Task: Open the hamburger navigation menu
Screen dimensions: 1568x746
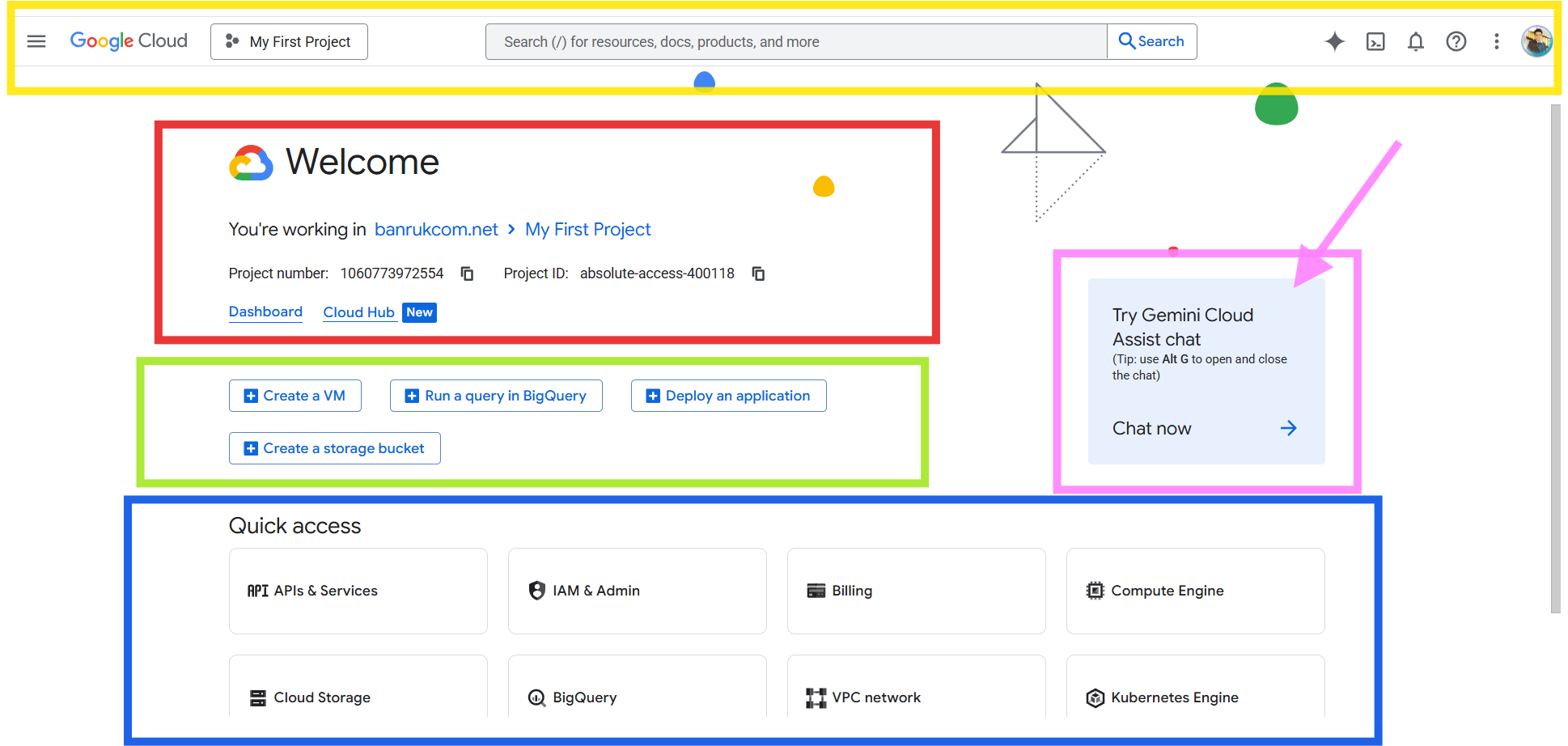Action: pos(36,41)
